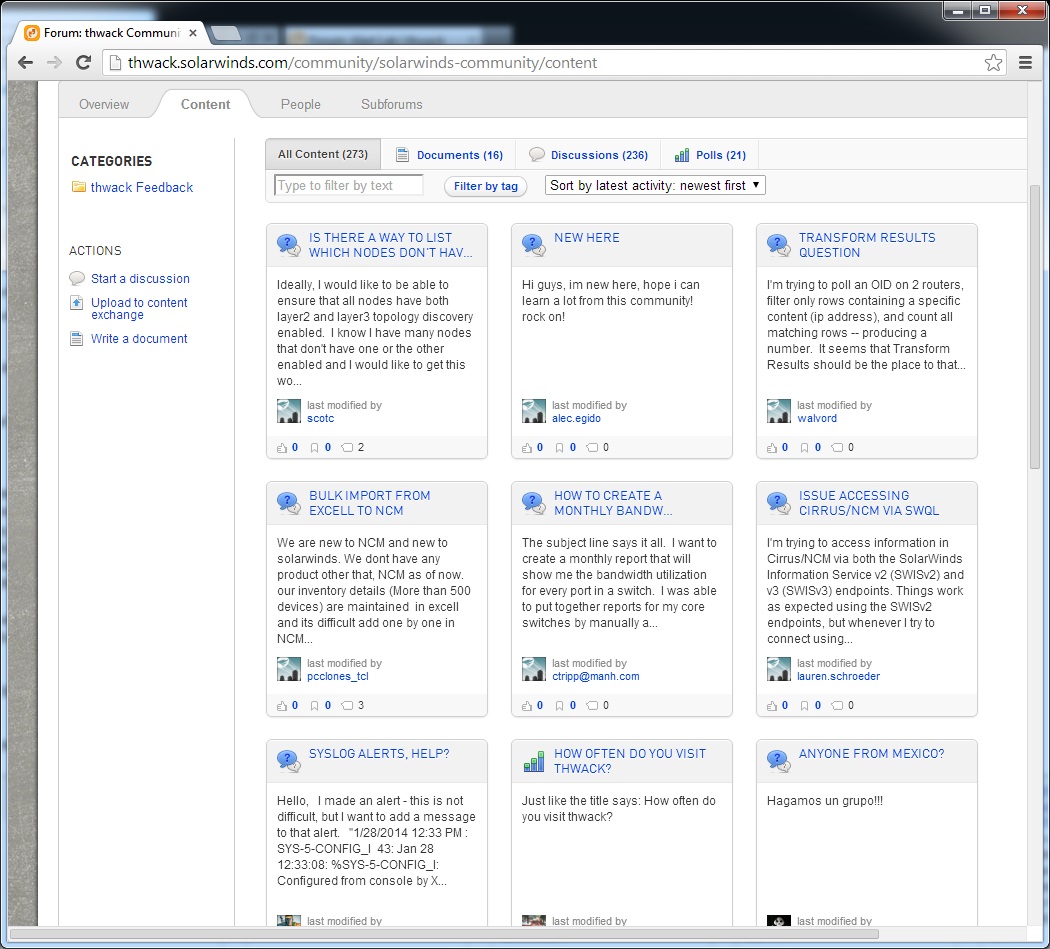
Task: Click the Discussions tab bubble icon
Action: (536, 155)
